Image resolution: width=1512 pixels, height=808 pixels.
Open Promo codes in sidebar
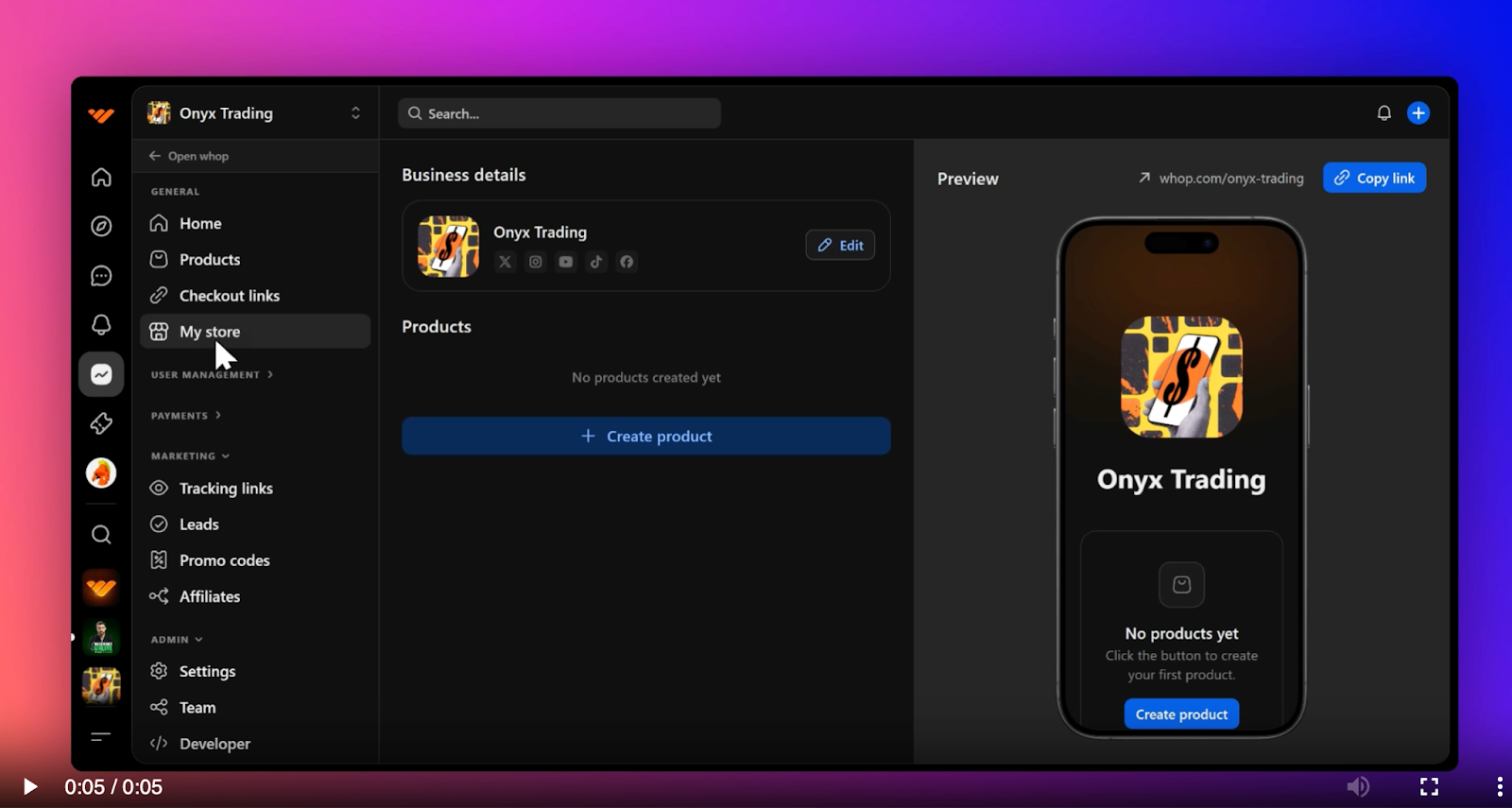pos(224,560)
